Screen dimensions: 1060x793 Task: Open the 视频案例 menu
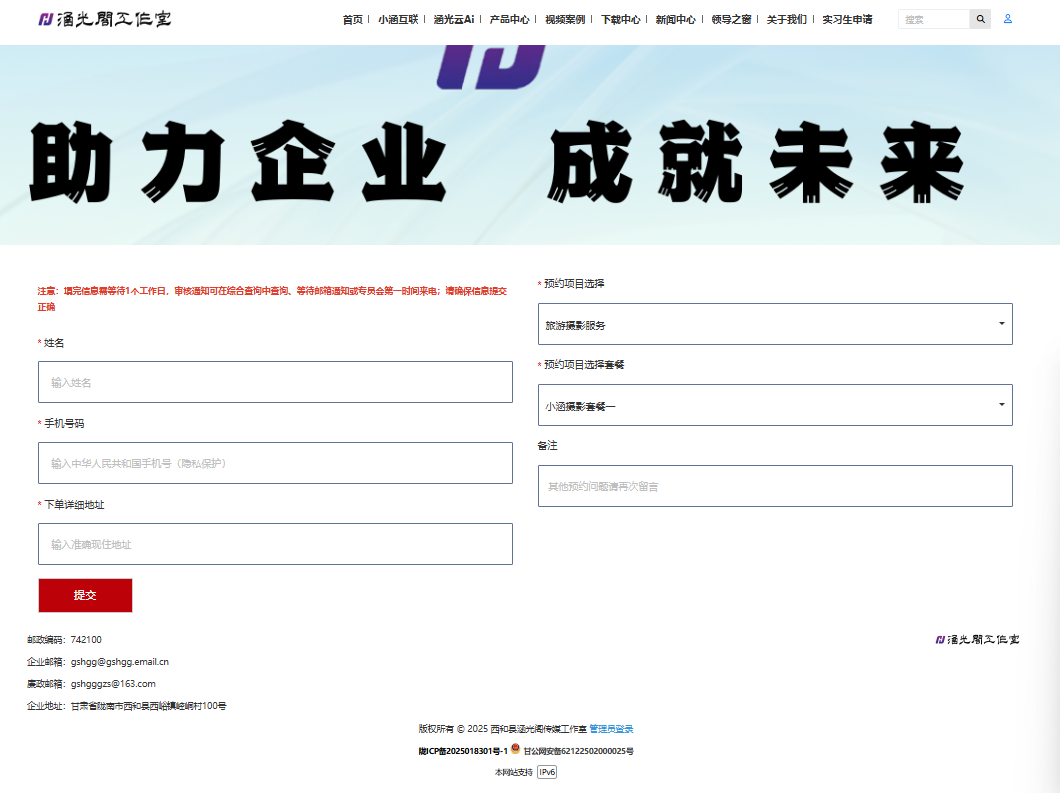[x=567, y=18]
